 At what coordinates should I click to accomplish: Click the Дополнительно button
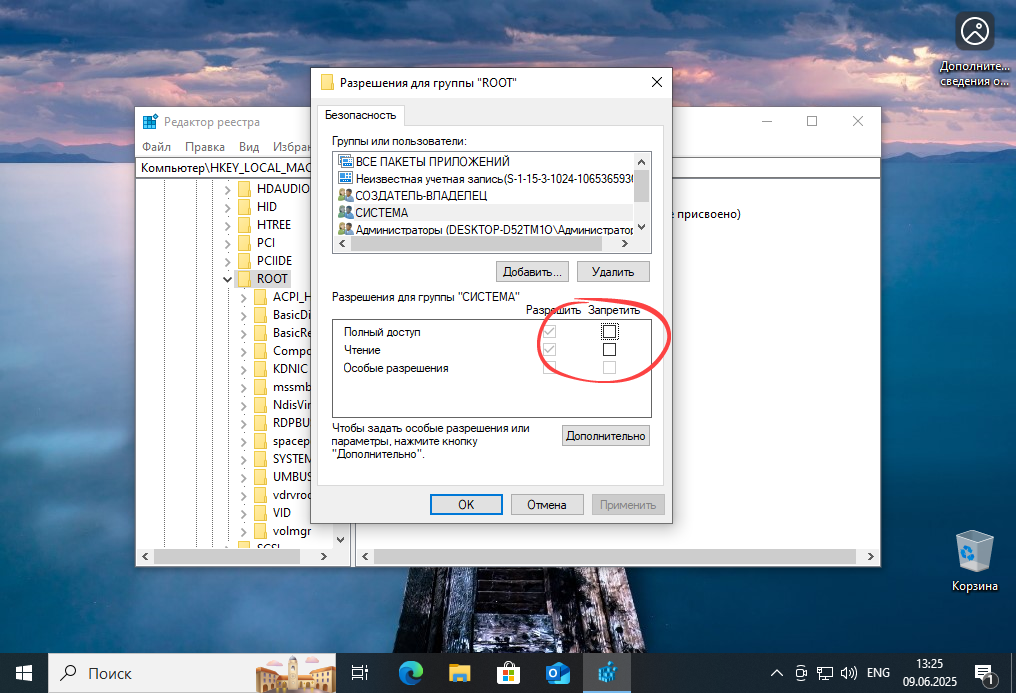pos(605,435)
